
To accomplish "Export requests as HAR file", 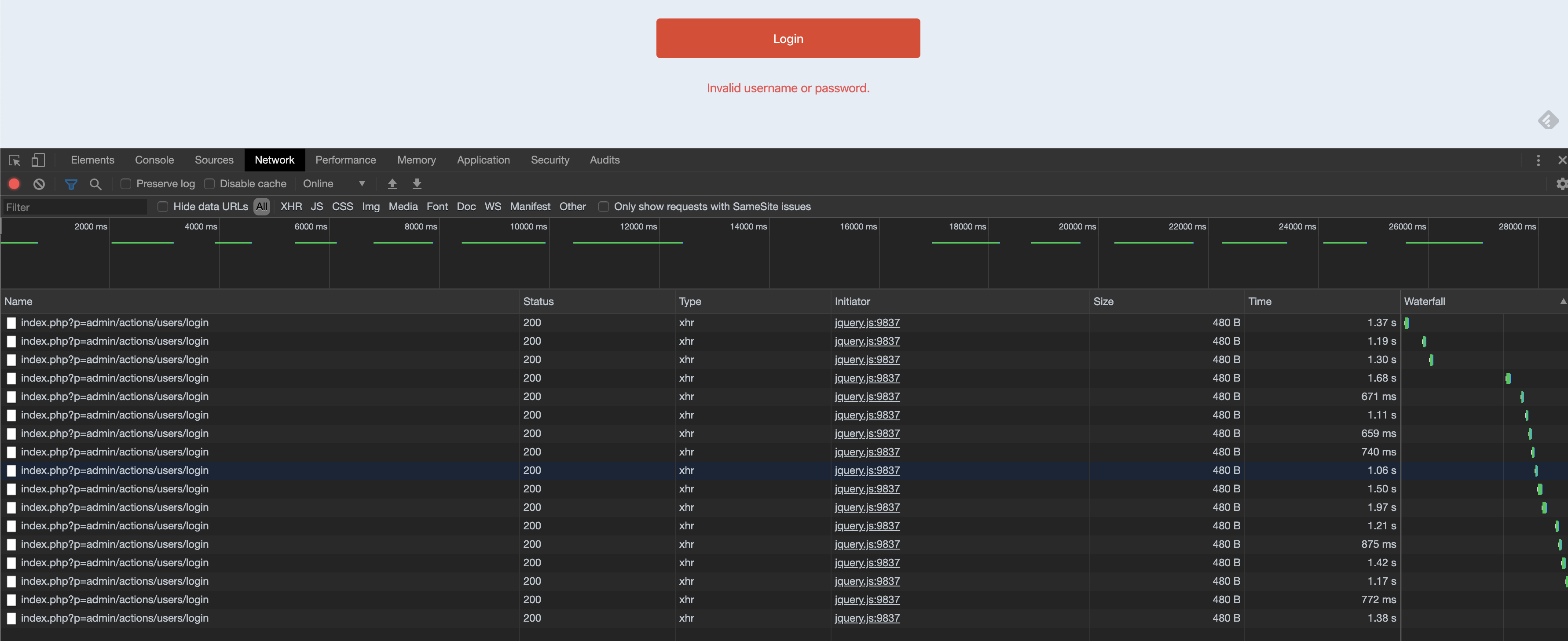I will point(417,184).
